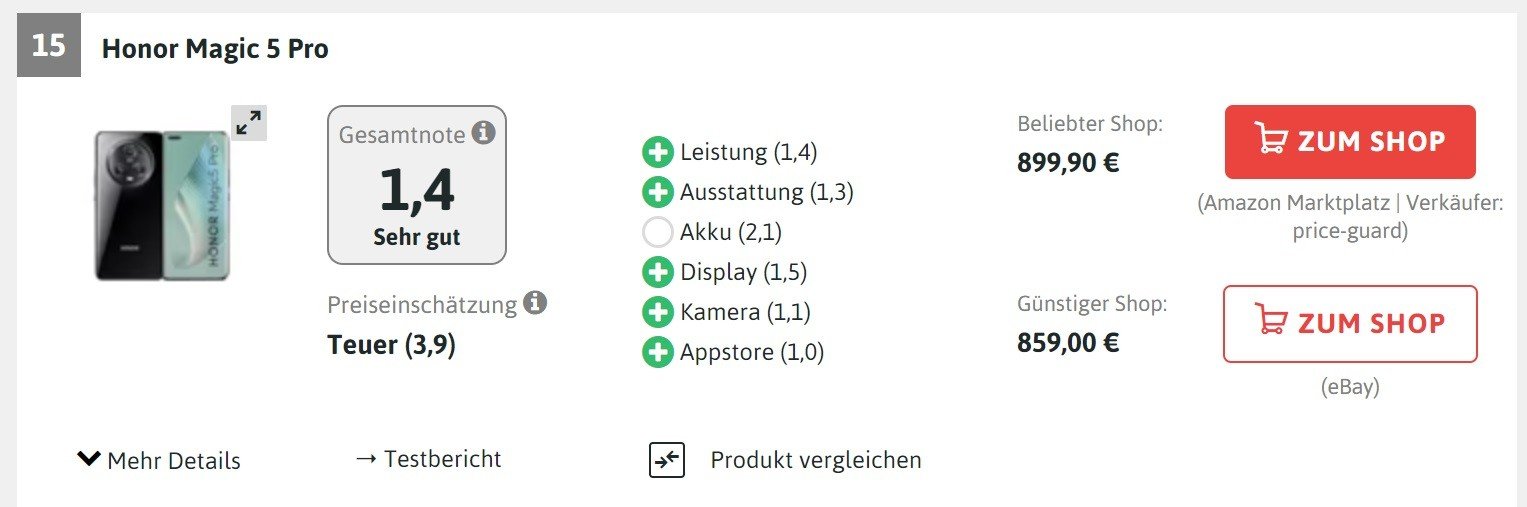This screenshot has width=1527, height=507.
Task: Click the green plus icon beside Ausstattung
Action: (657, 192)
